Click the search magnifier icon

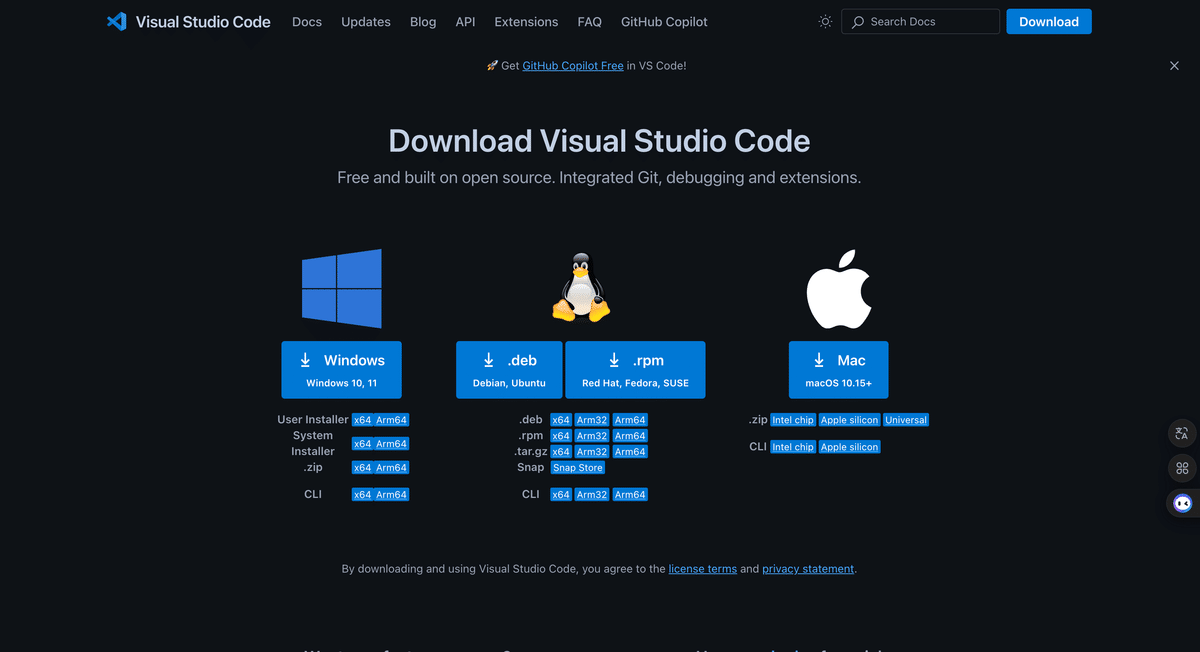pyautogui.click(x=858, y=21)
